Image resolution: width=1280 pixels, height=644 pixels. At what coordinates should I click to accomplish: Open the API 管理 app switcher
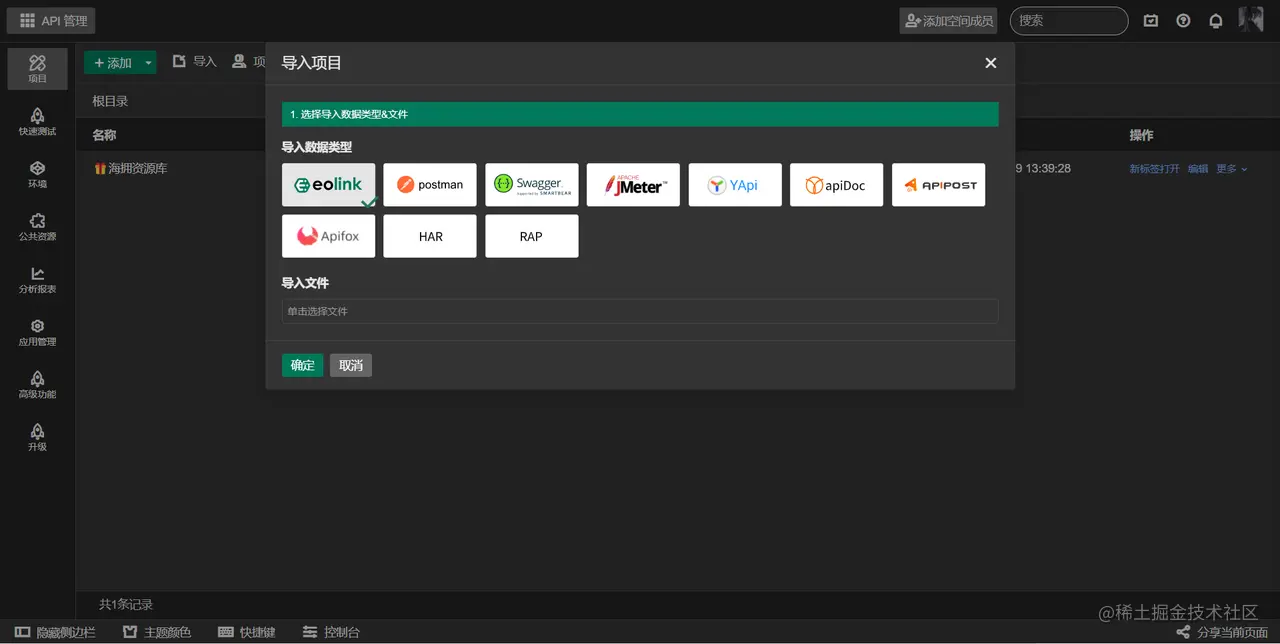point(52,20)
